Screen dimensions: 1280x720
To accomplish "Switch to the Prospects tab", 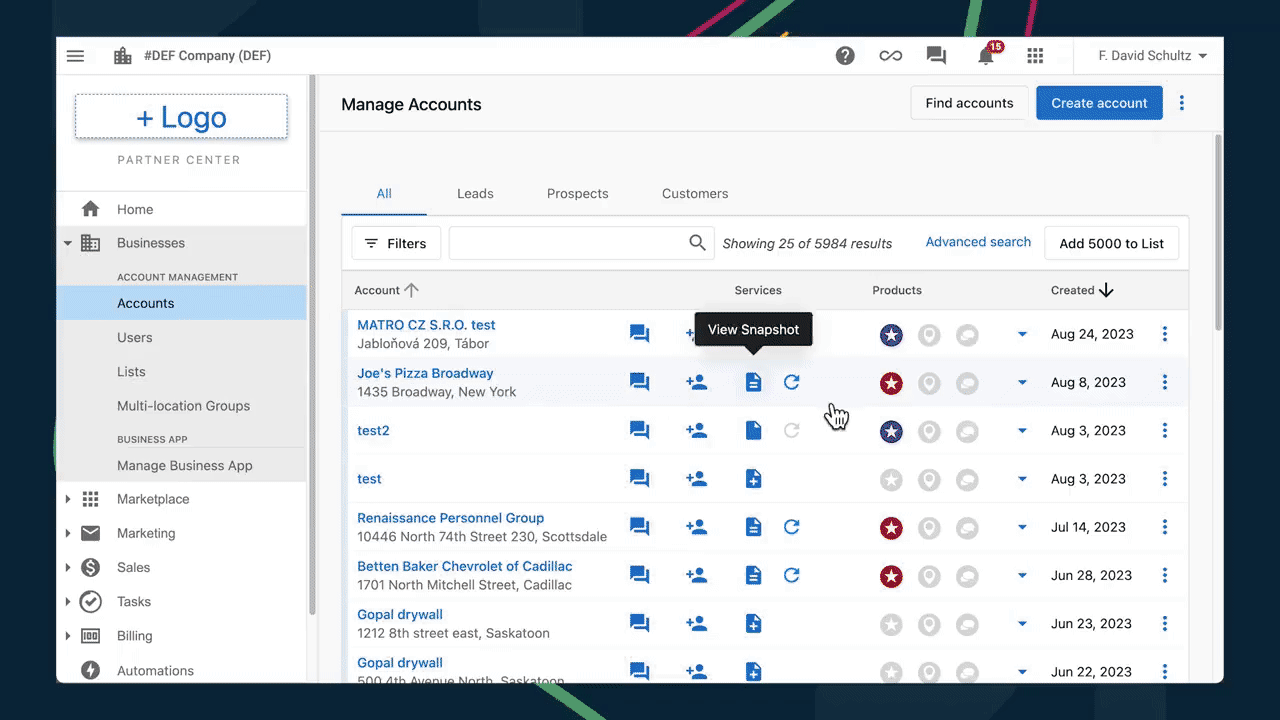I will point(577,193).
